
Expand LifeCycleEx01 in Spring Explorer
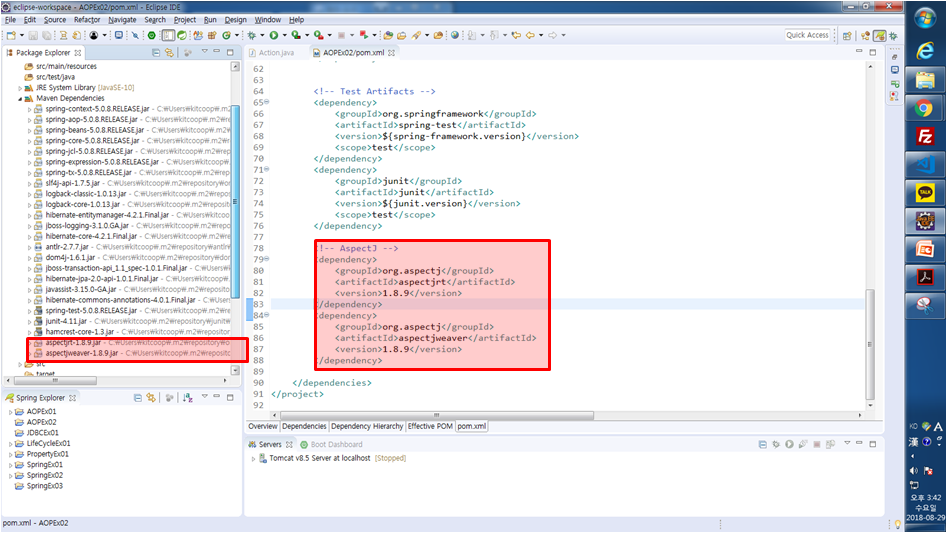pyautogui.click(x=10, y=444)
